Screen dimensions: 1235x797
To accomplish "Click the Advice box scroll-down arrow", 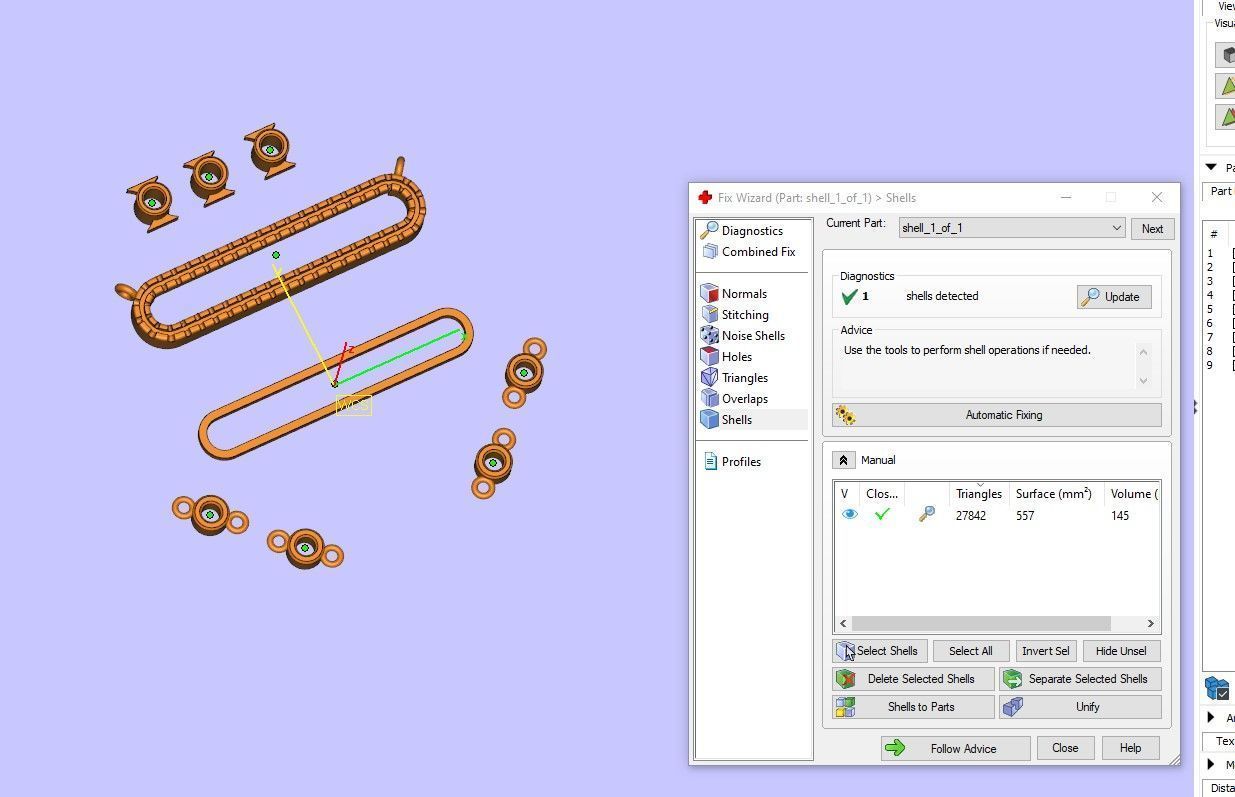I will [1144, 381].
